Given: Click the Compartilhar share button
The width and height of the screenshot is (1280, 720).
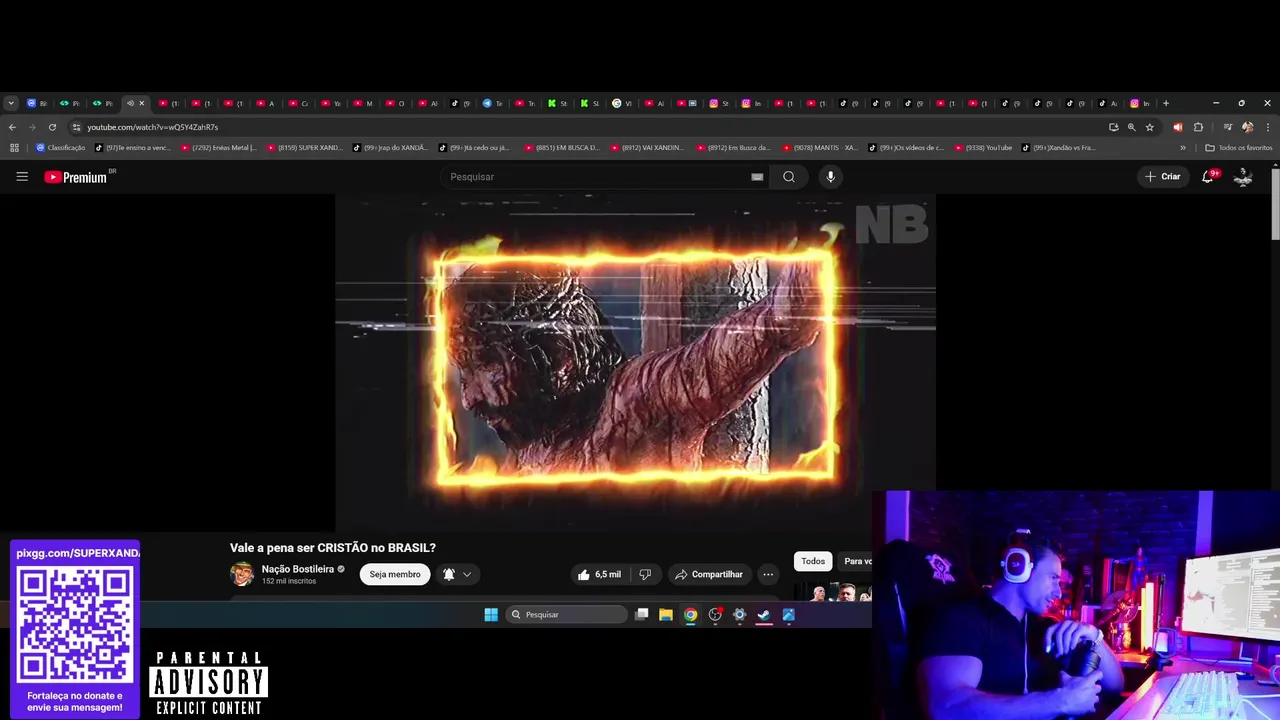Looking at the screenshot, I should [709, 574].
